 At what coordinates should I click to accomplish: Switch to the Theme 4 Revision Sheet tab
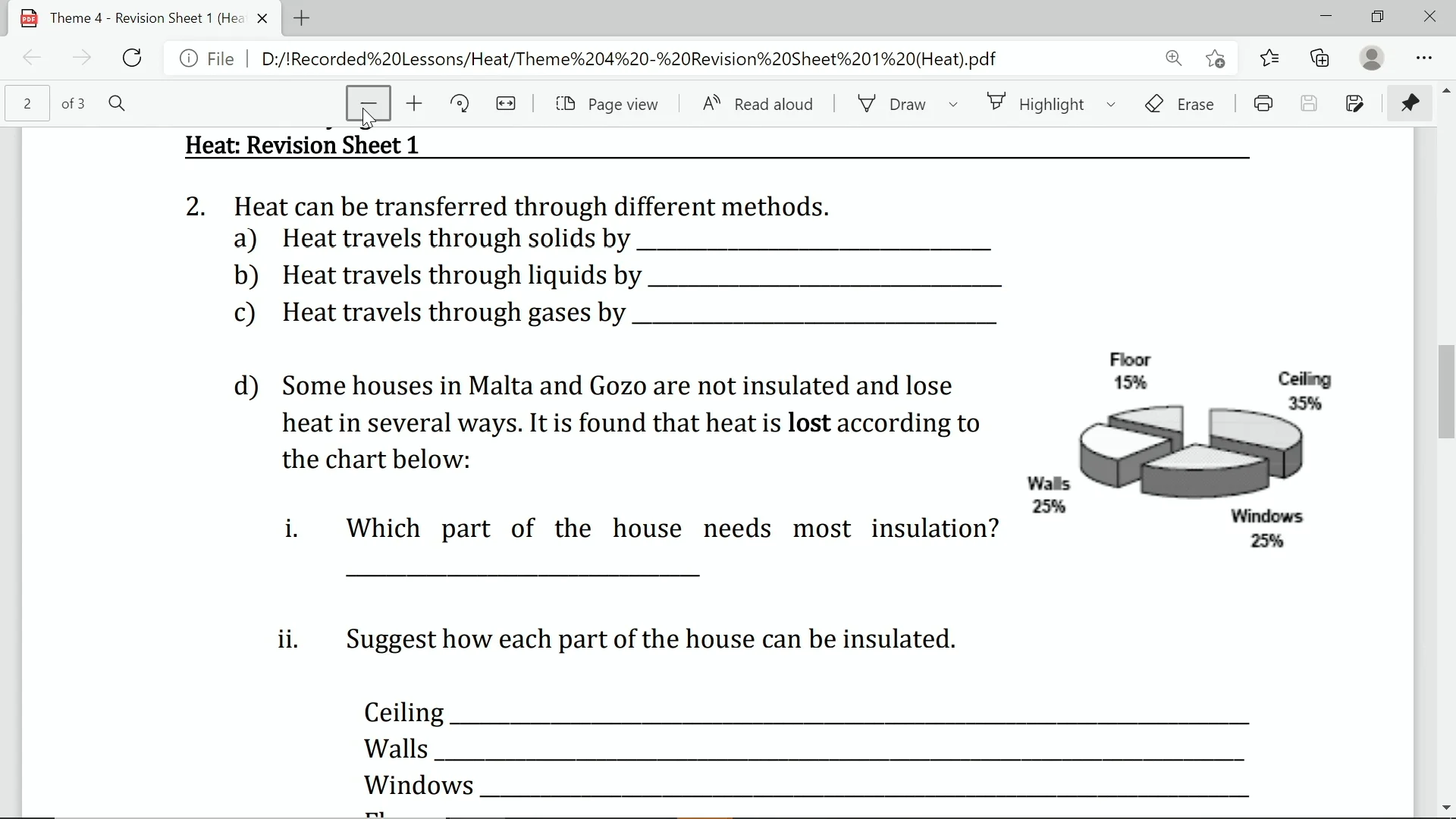click(x=136, y=17)
